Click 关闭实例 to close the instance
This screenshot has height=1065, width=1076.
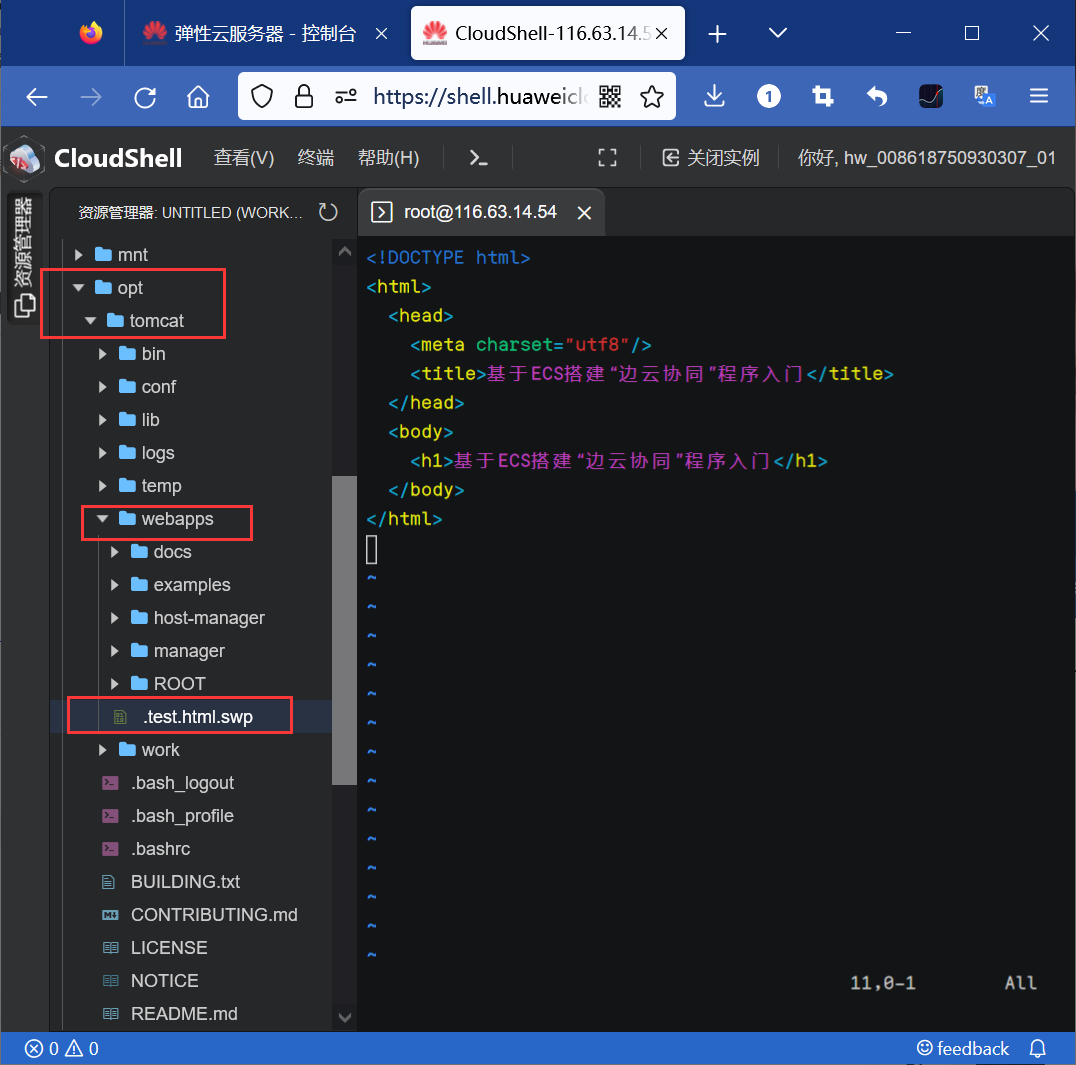coord(712,158)
